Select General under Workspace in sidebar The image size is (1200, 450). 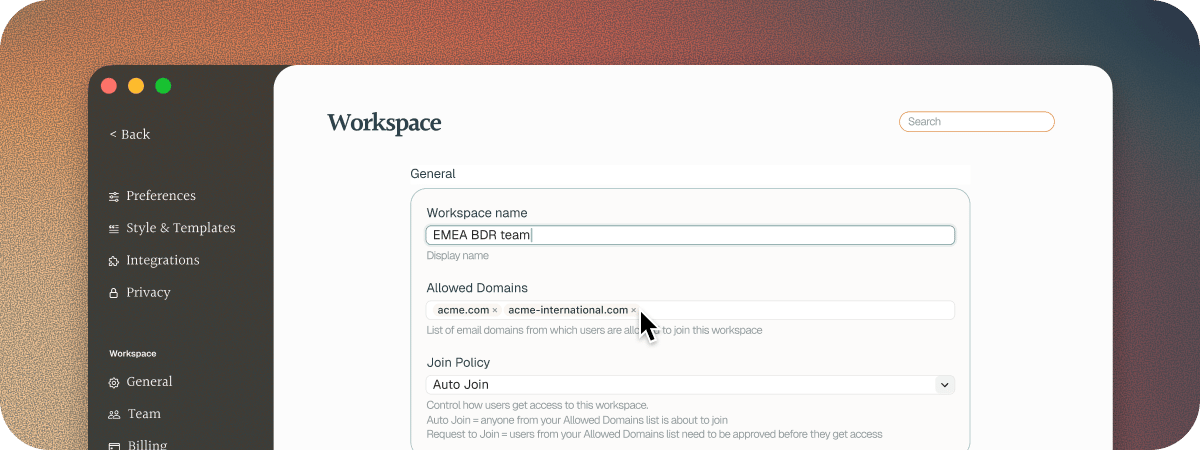pos(149,382)
